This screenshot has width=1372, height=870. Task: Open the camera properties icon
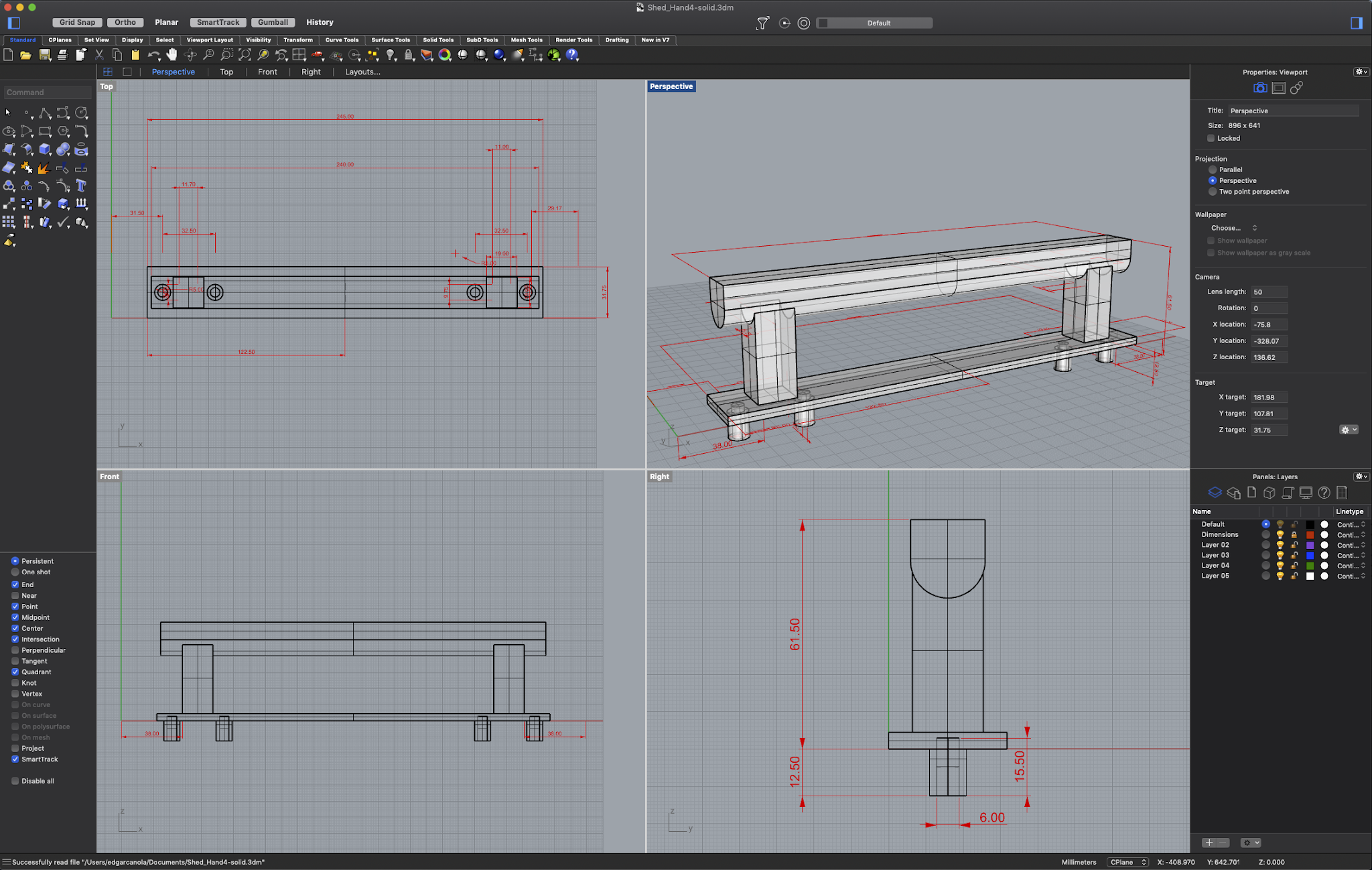(1259, 88)
